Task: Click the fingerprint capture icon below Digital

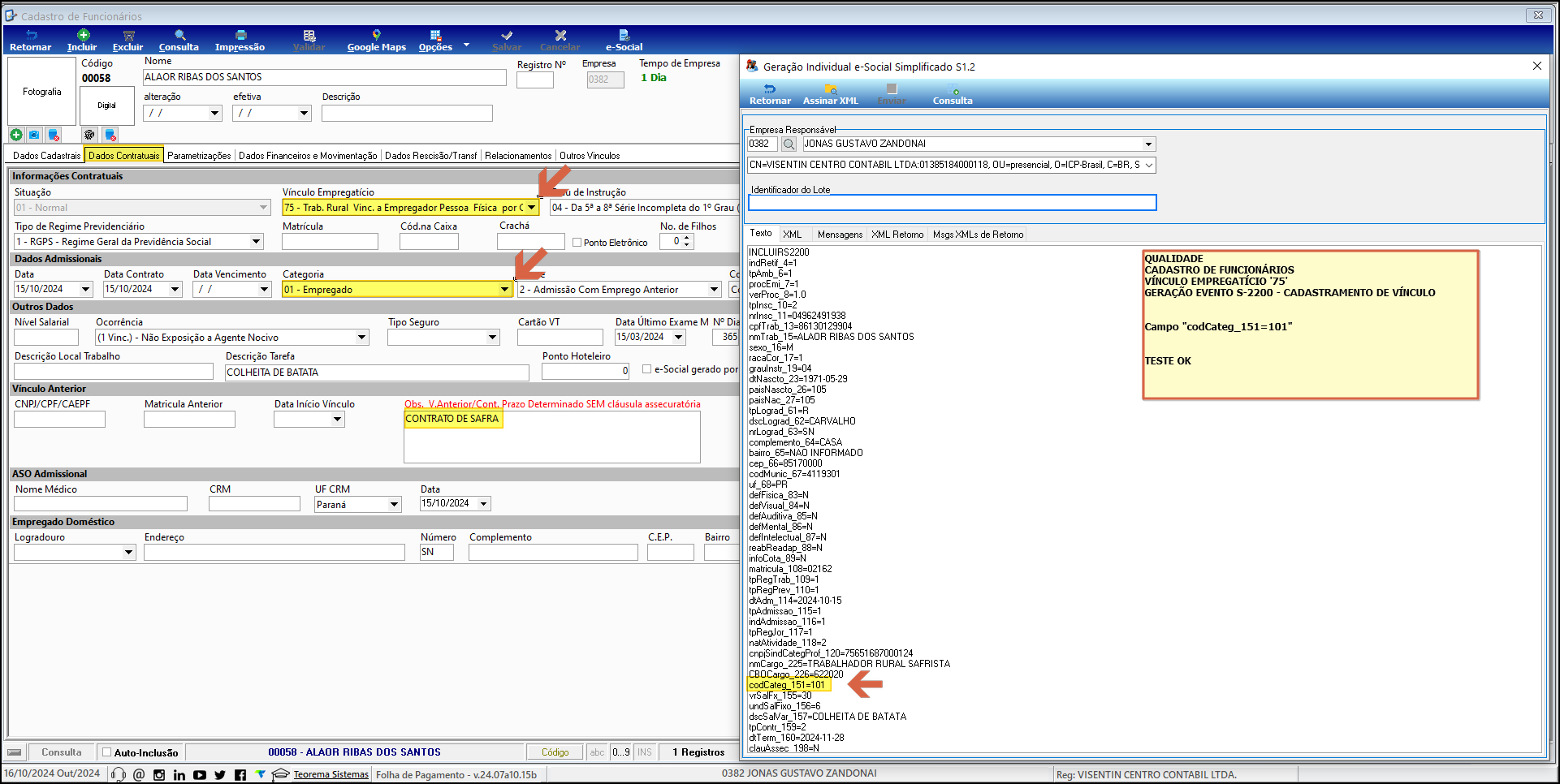Action: coord(89,135)
